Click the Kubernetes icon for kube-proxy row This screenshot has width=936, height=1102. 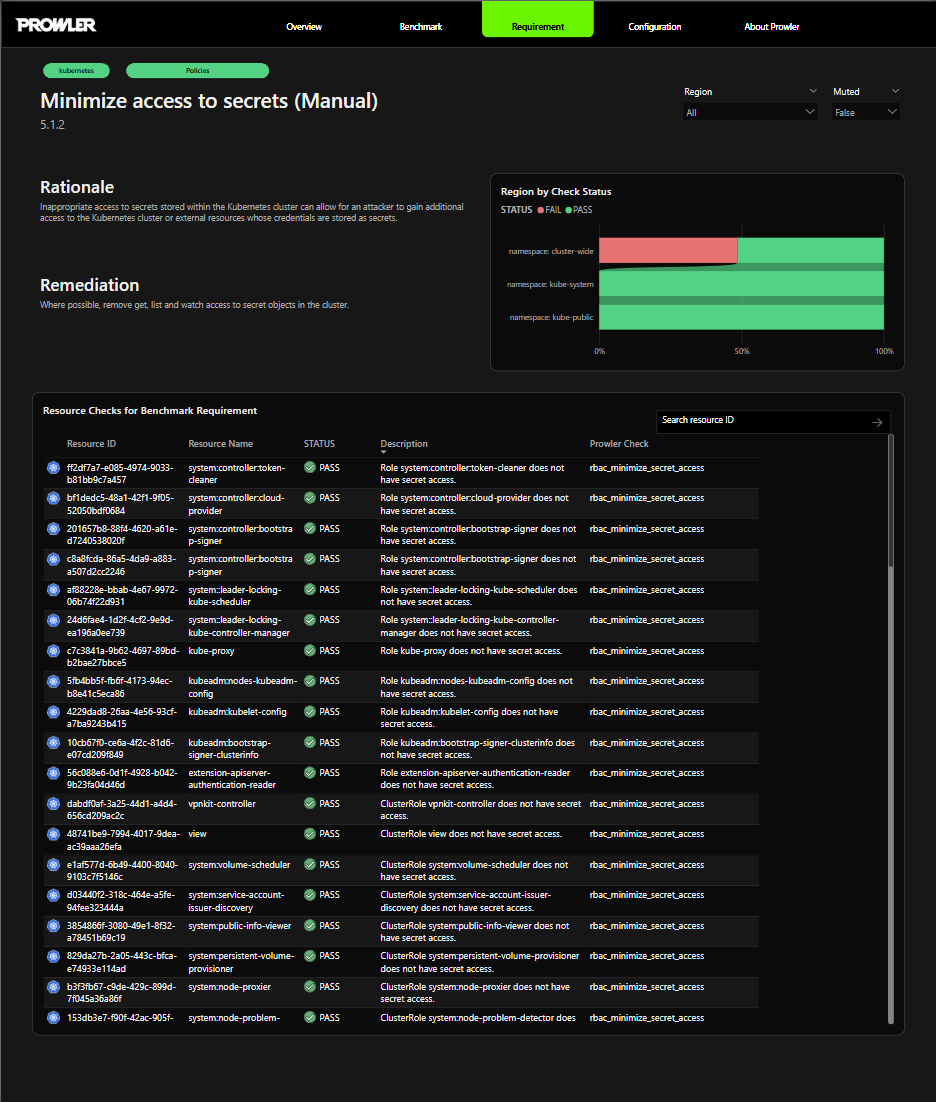point(53,651)
